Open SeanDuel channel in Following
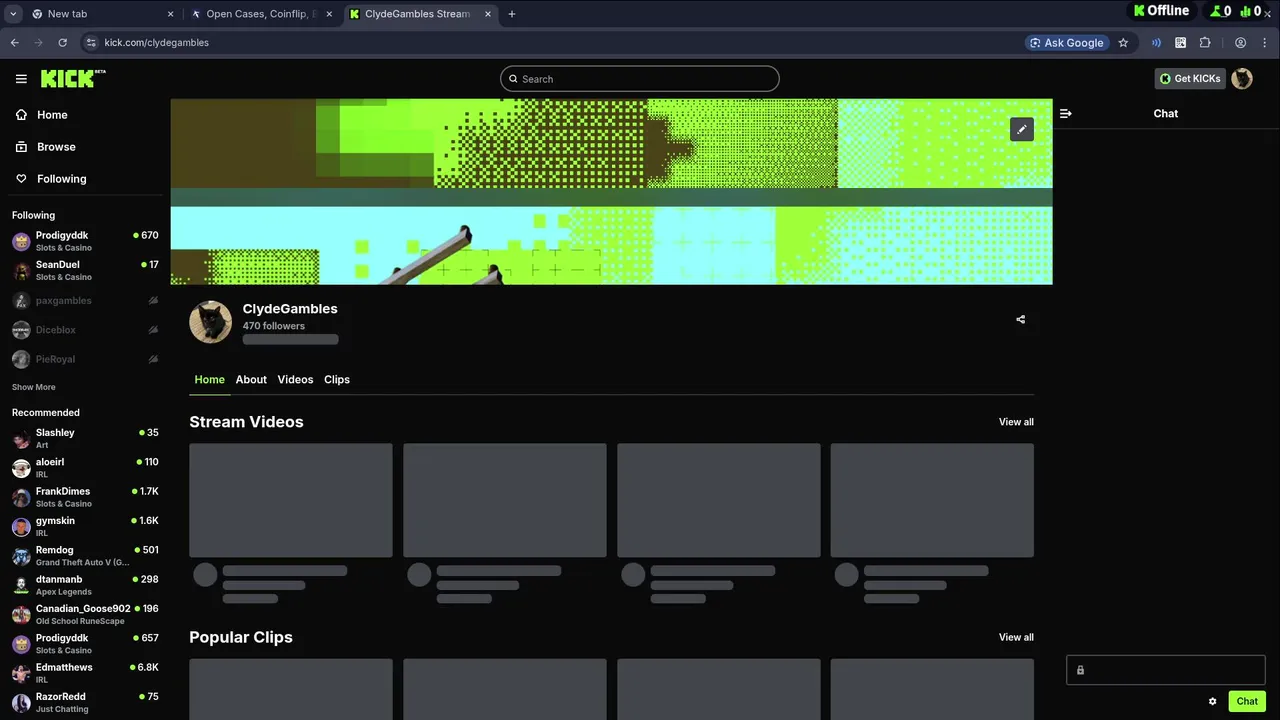The width and height of the screenshot is (1280, 720). tap(85, 271)
